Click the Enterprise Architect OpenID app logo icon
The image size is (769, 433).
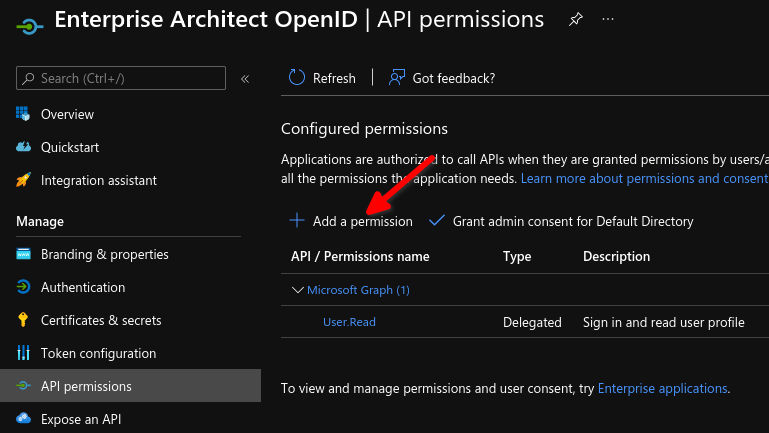29,26
